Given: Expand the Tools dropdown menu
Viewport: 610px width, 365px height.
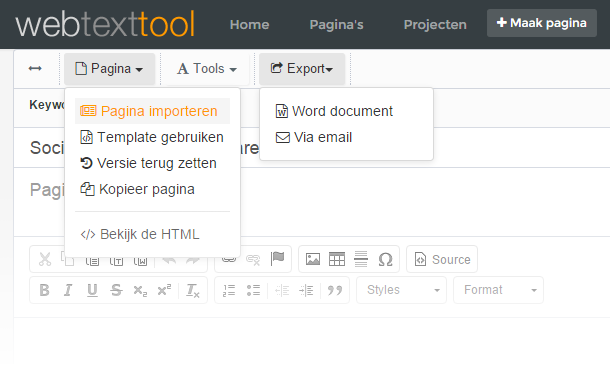Looking at the screenshot, I should (x=207, y=69).
